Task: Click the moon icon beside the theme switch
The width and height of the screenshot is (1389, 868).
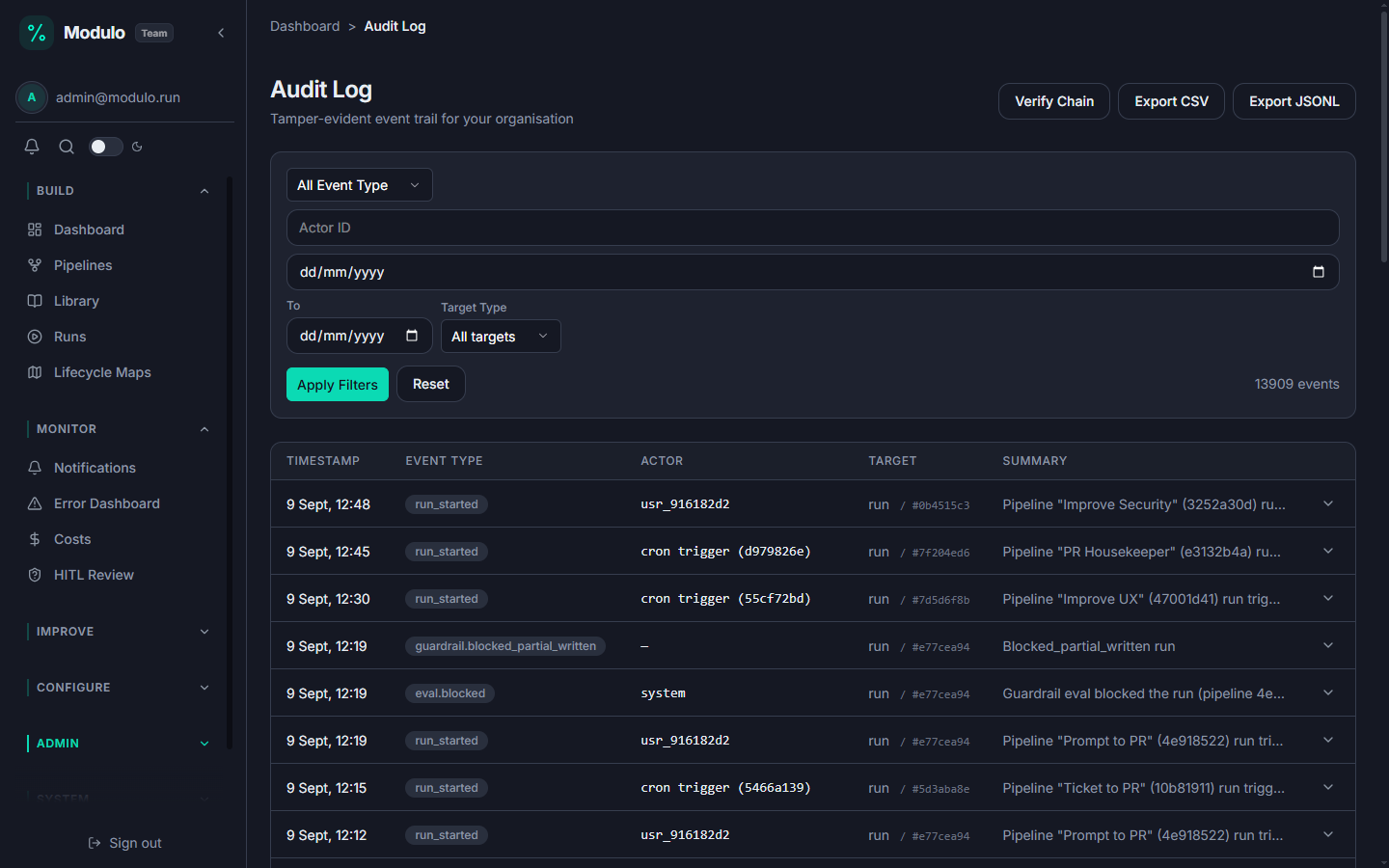Action: pyautogui.click(x=137, y=147)
